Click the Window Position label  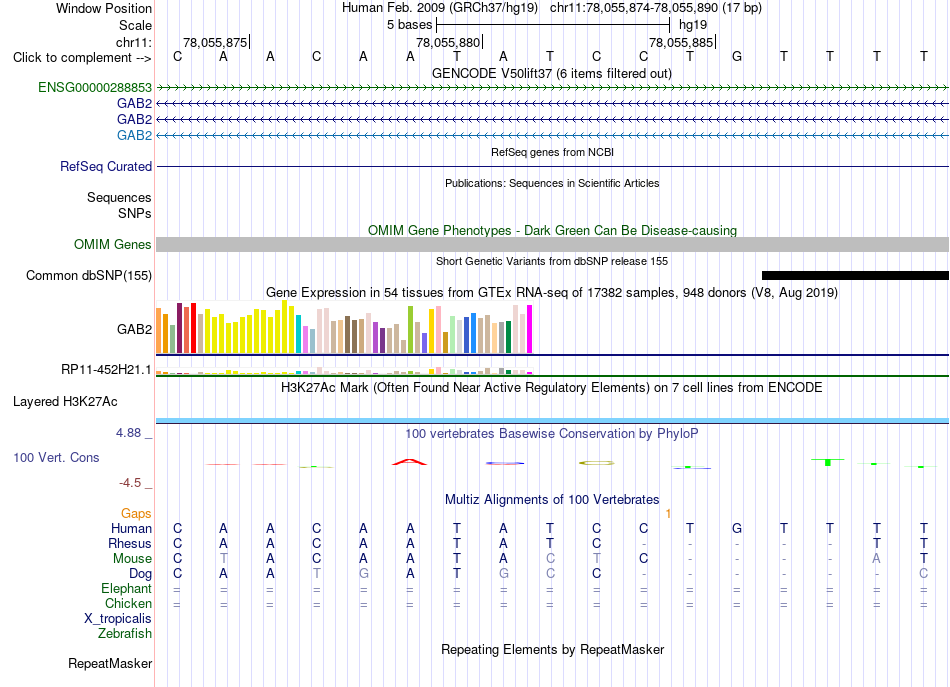(104, 8)
